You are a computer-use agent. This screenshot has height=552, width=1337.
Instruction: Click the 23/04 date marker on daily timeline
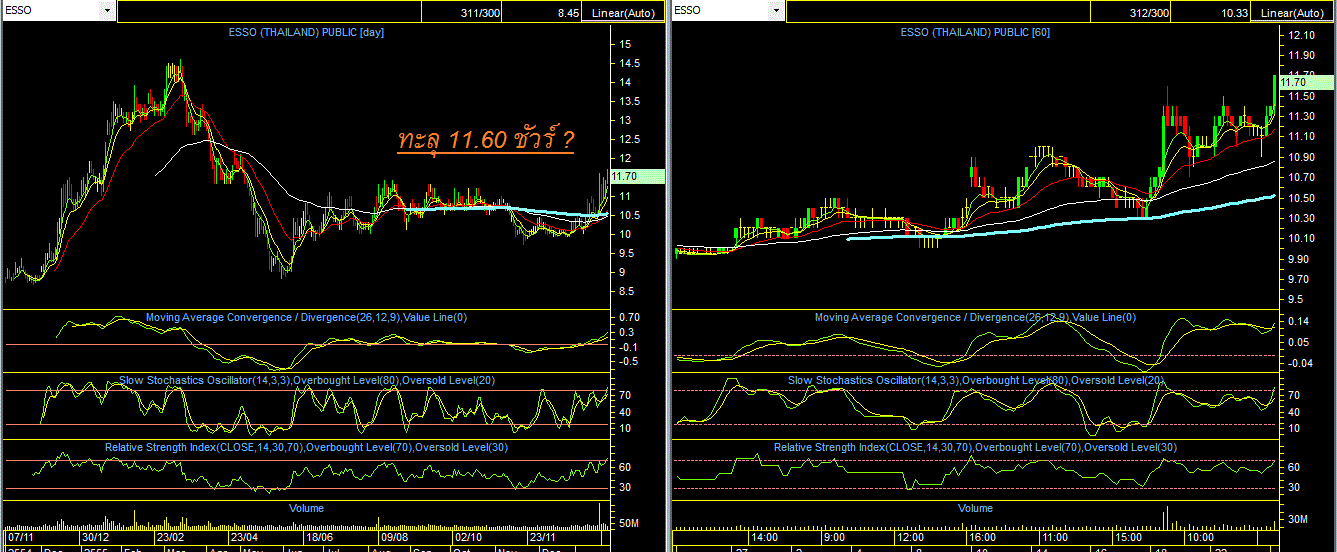click(244, 537)
